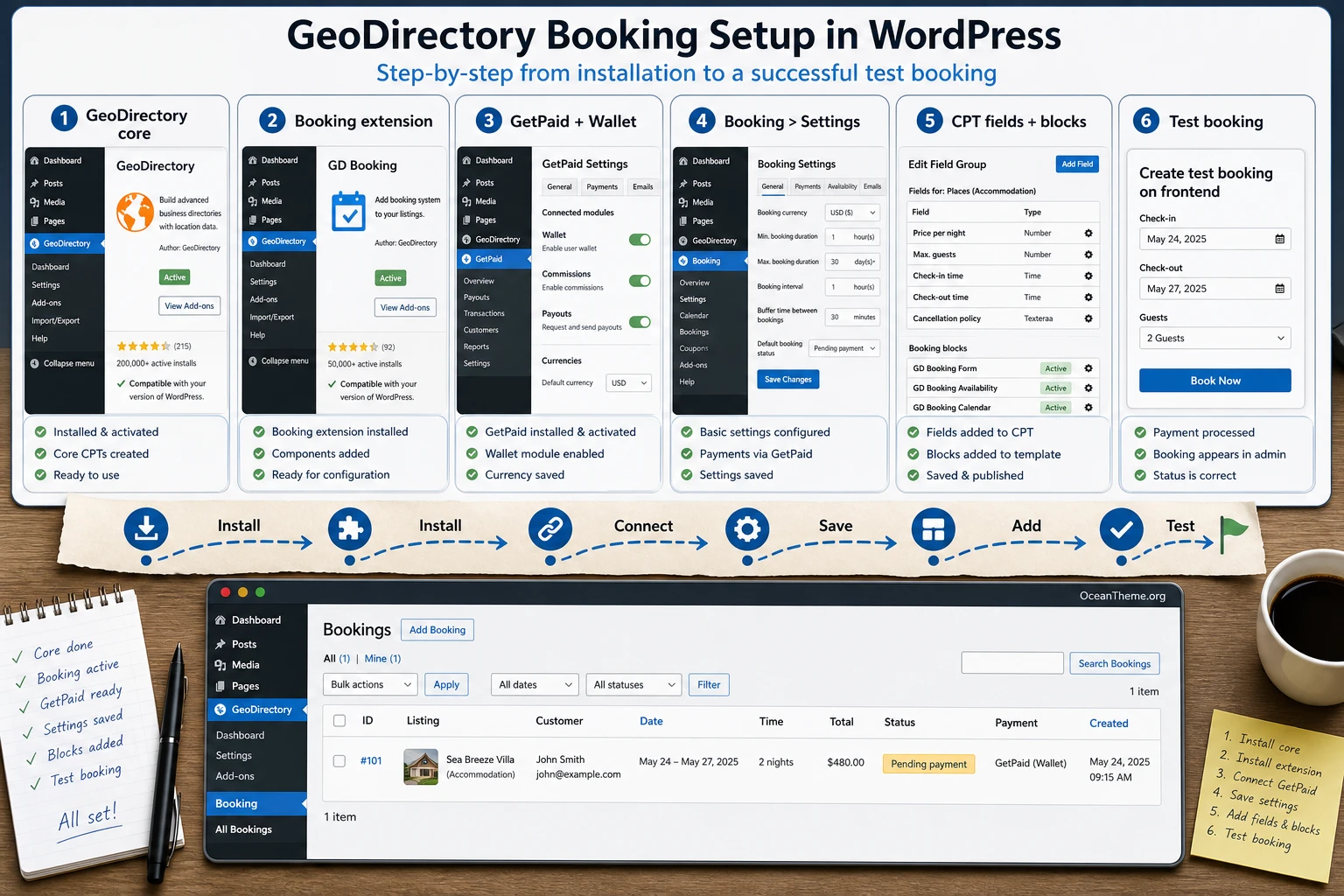
Task: Click the Add Field button
Action: click(x=1077, y=164)
